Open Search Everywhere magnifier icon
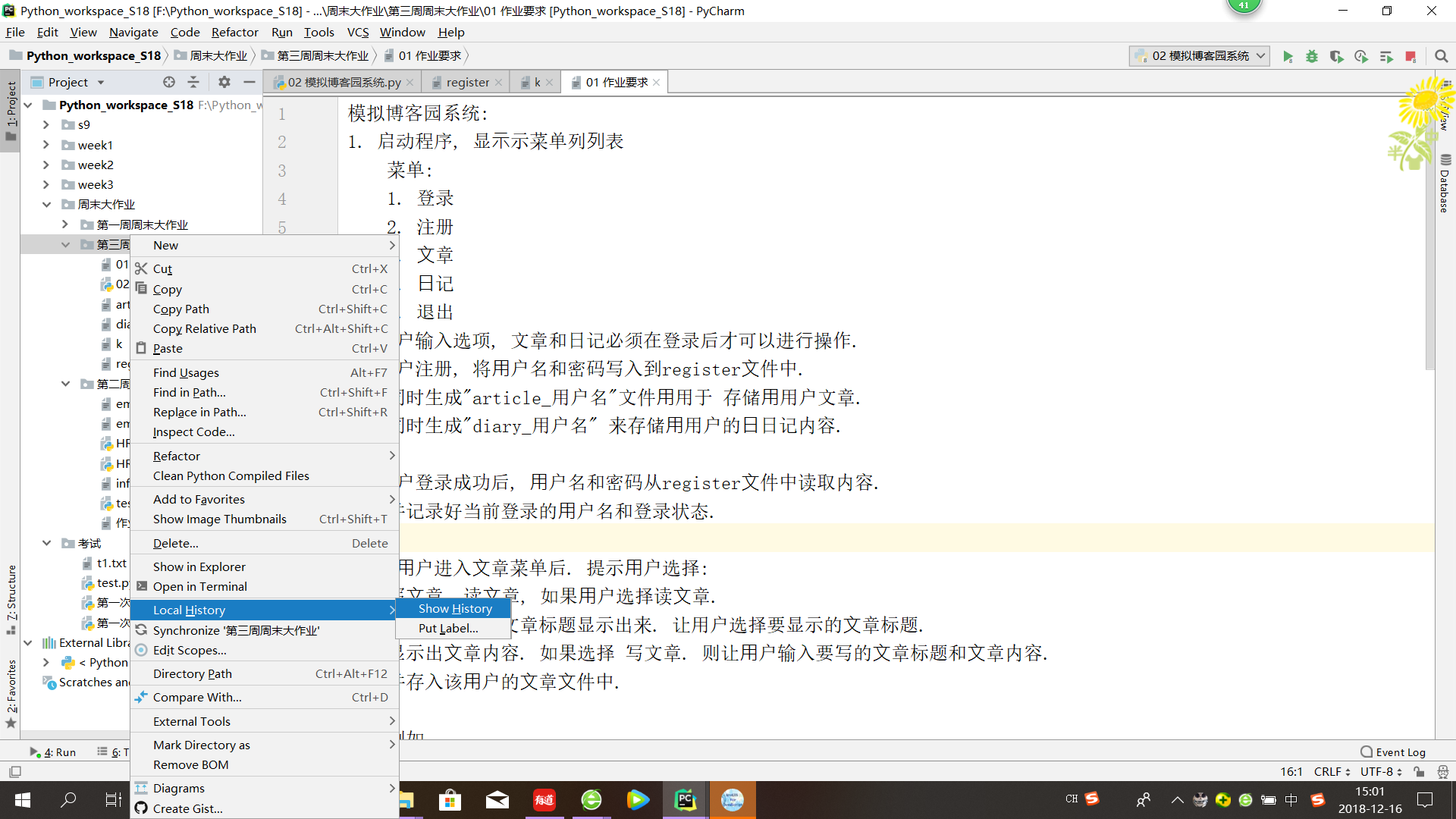 point(1441,56)
